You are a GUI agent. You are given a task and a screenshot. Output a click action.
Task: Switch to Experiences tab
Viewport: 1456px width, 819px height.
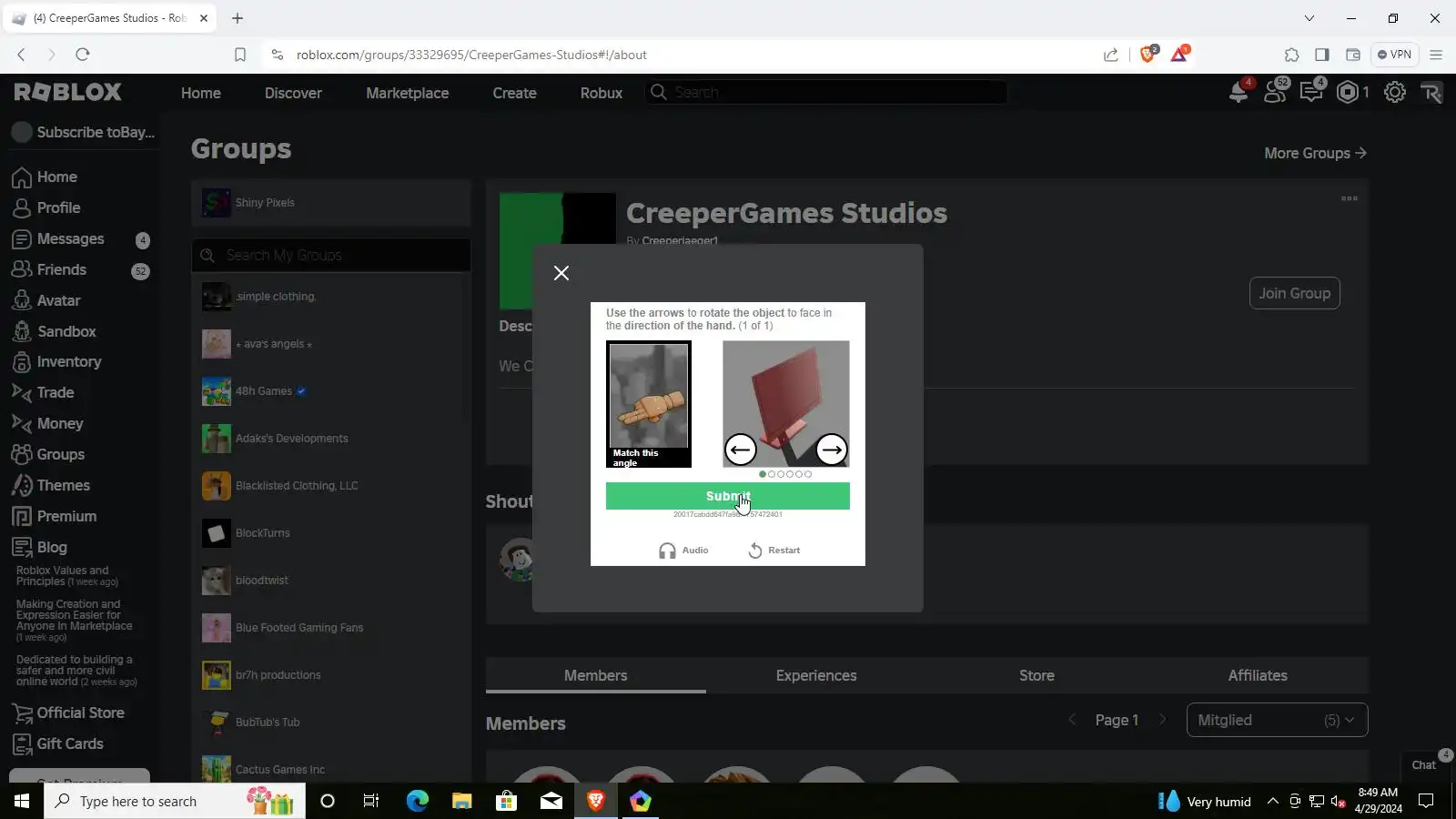(x=816, y=675)
